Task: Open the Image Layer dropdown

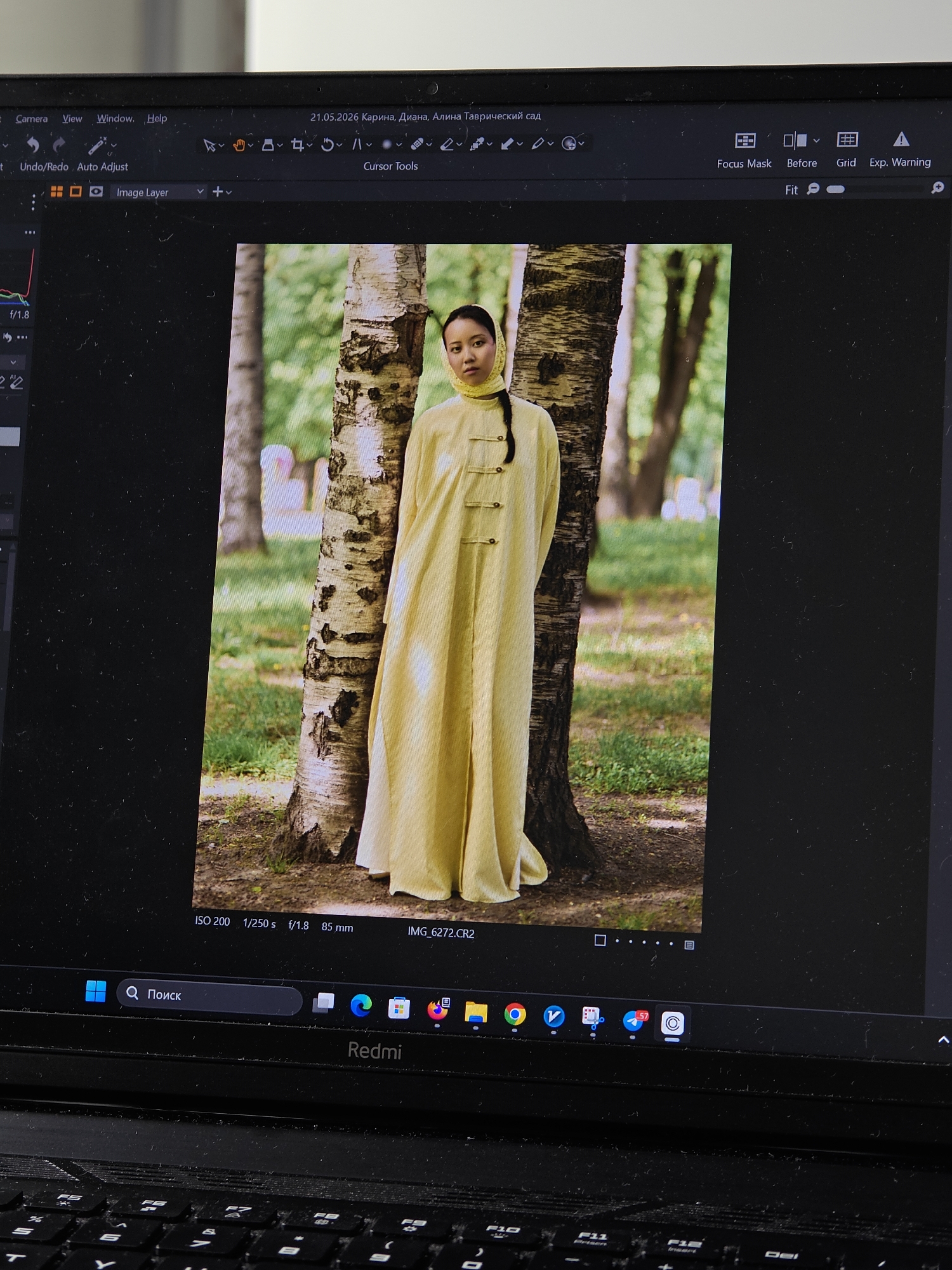Action: point(159,192)
